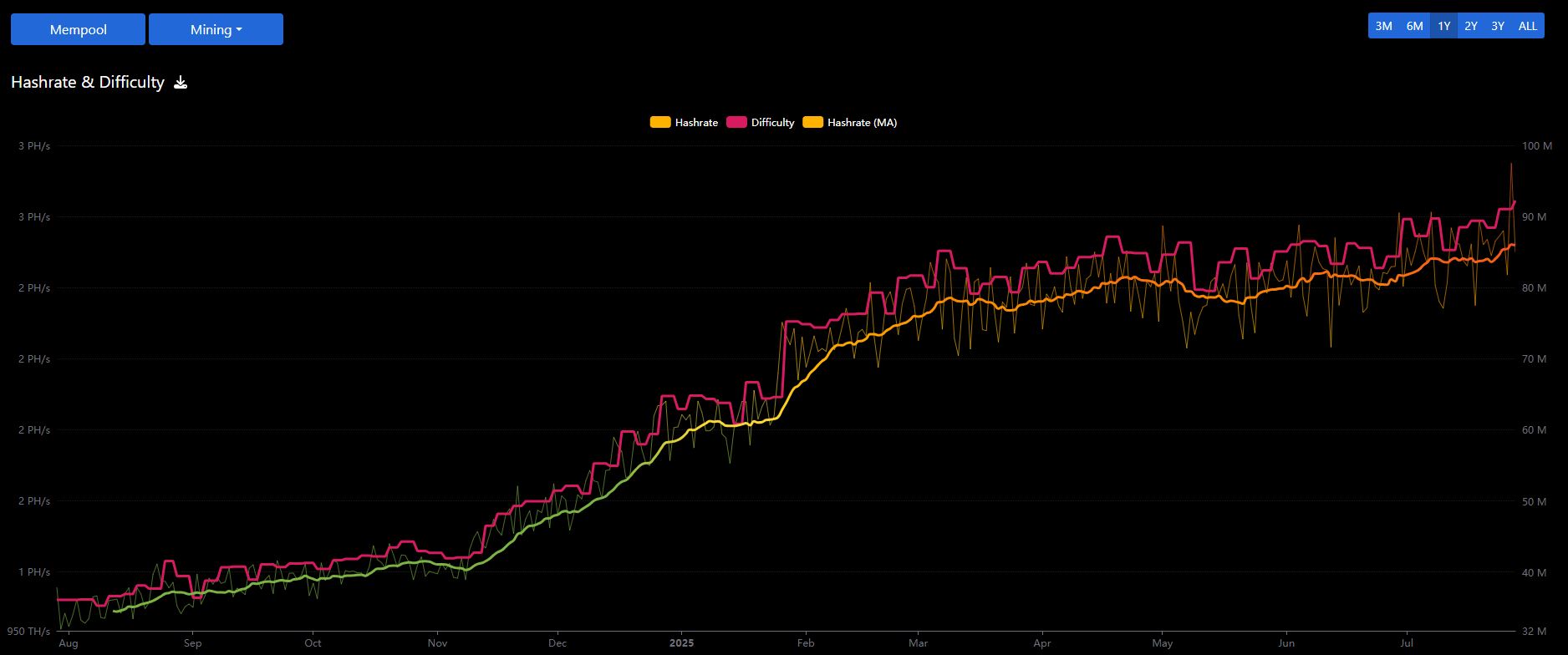Viewport: 1568px width, 655px height.
Task: Click the 950 TH/s hashrate axis label
Action: pyautogui.click(x=28, y=631)
